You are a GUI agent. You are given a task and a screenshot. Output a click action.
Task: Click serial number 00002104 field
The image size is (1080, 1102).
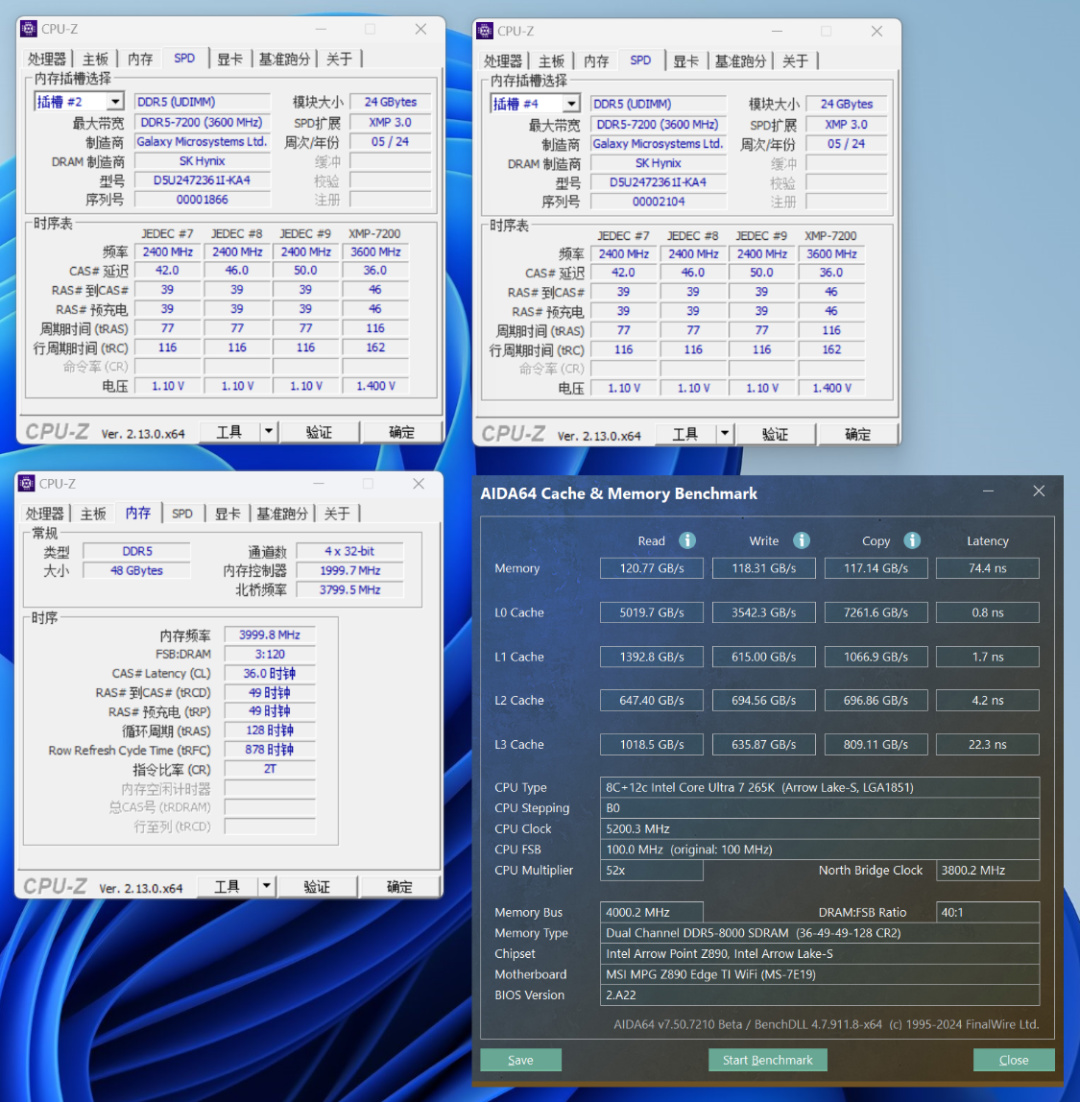(x=658, y=202)
